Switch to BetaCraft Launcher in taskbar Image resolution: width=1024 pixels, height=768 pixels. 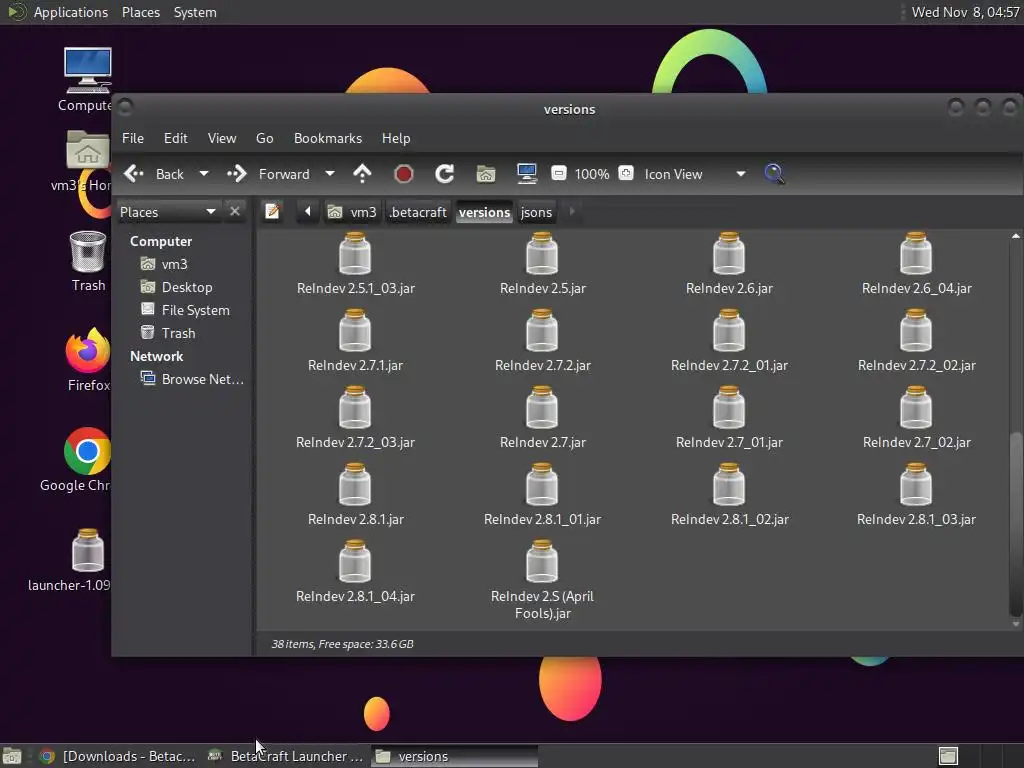[x=287, y=756]
